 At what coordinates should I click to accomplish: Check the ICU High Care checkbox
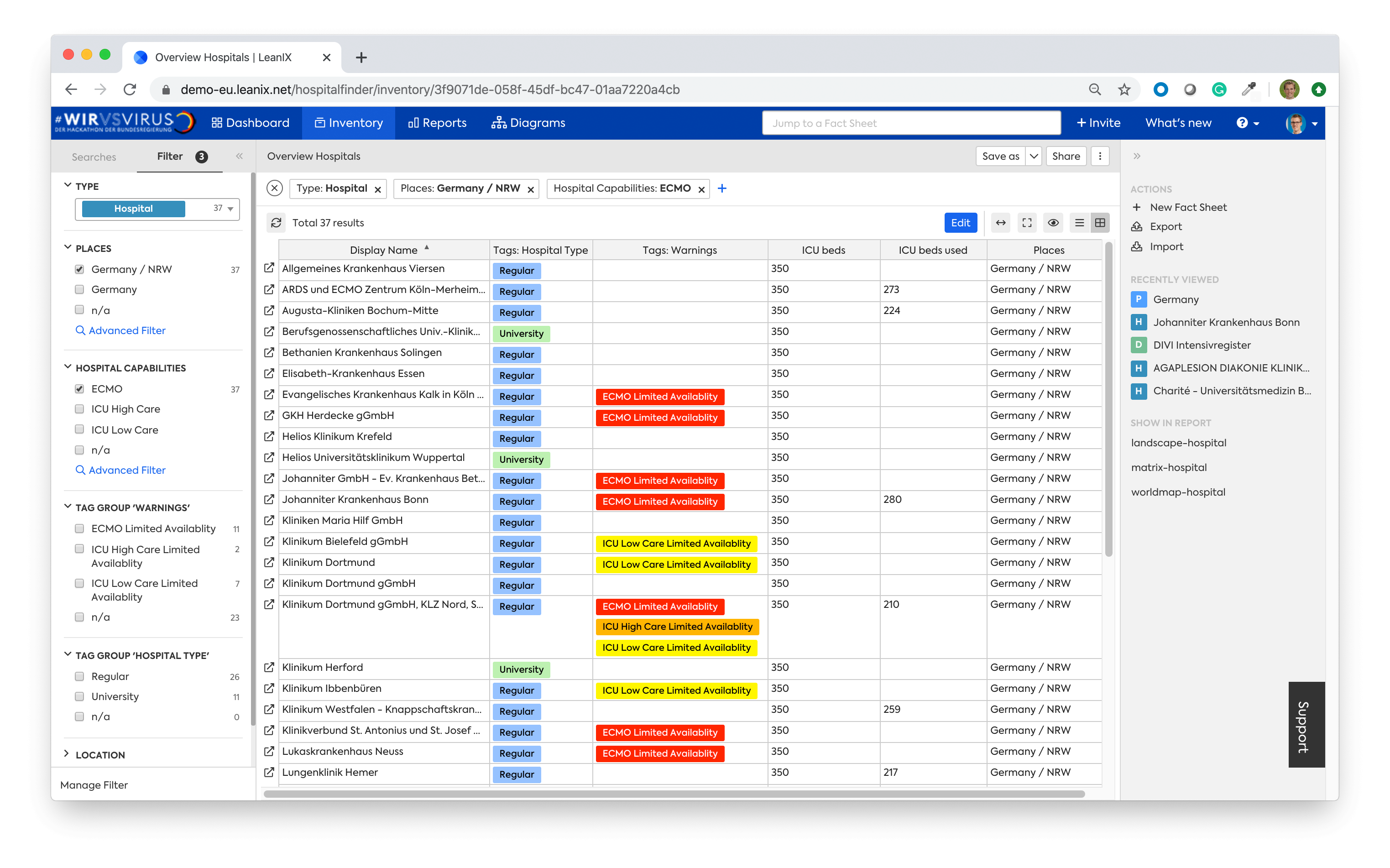coord(80,409)
